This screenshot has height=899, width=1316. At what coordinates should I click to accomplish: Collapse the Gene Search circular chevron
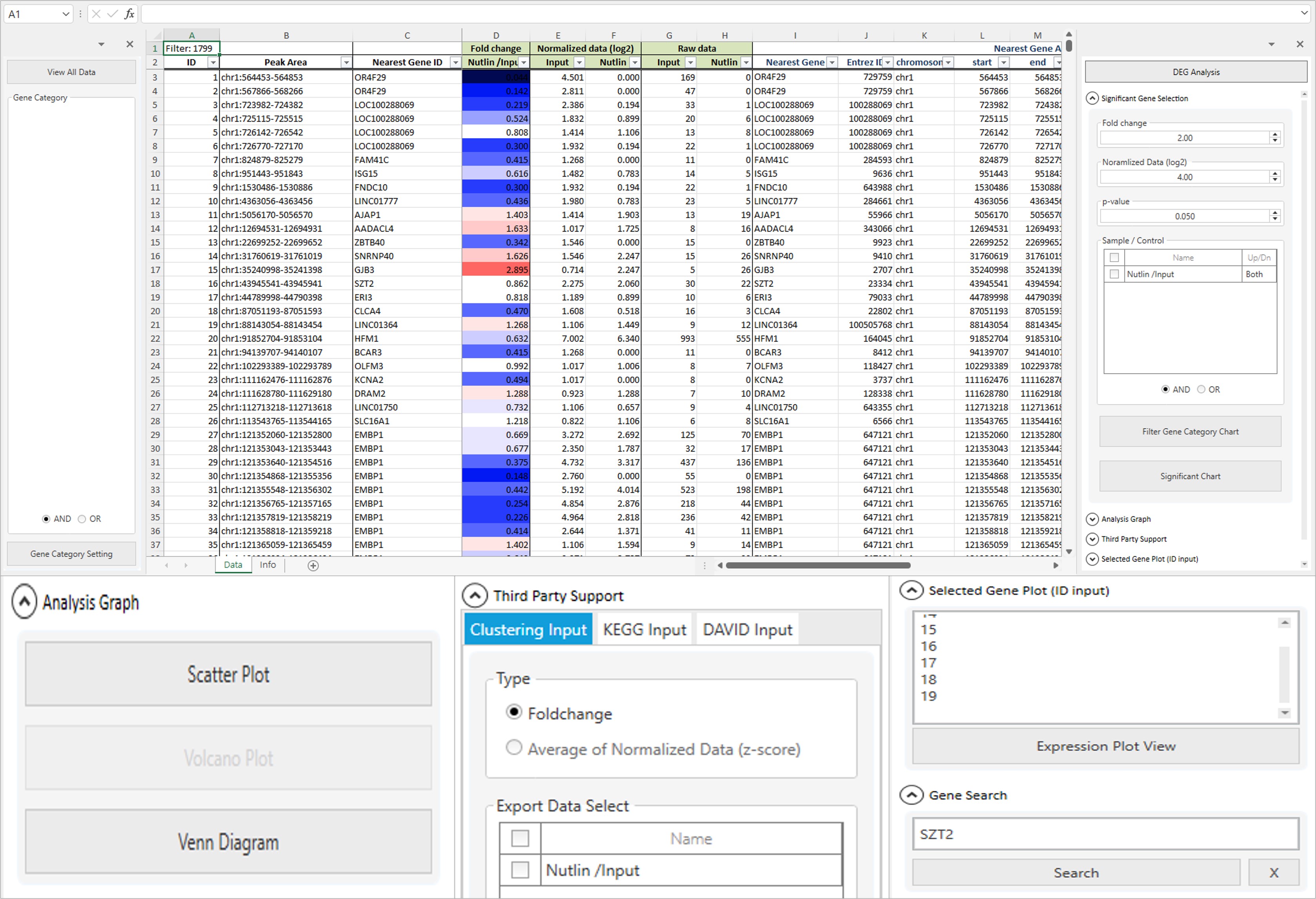coord(911,795)
